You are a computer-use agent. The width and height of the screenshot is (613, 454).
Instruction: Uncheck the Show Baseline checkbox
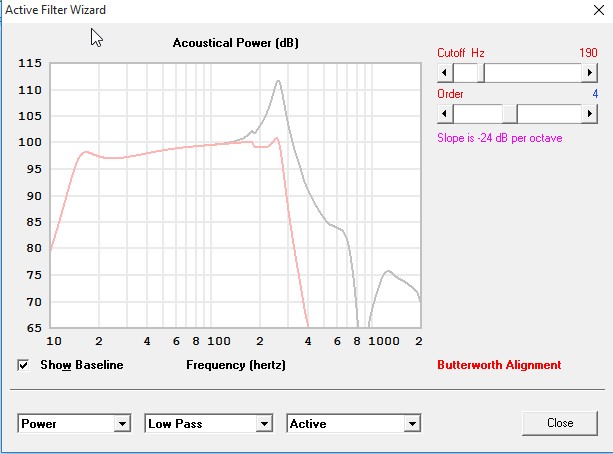pyautogui.click(x=23, y=365)
